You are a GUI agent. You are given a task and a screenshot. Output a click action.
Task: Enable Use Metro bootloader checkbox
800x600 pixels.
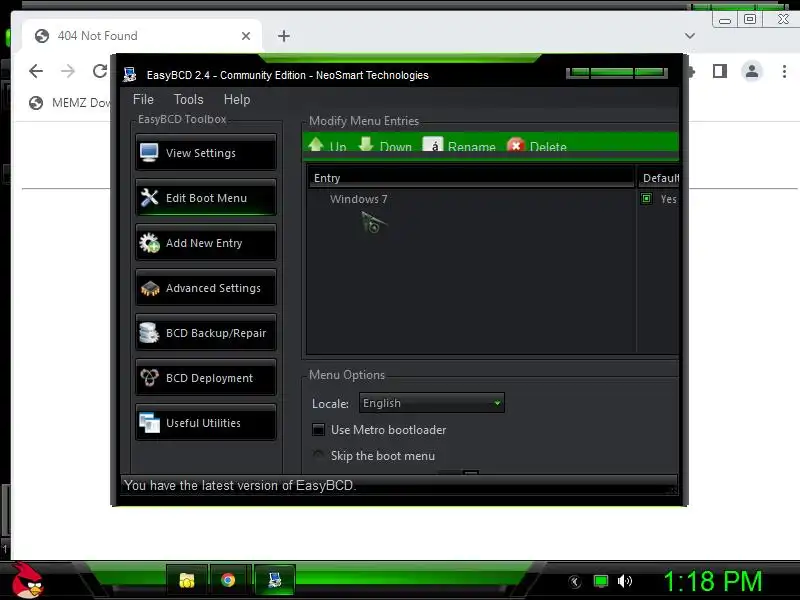(318, 430)
